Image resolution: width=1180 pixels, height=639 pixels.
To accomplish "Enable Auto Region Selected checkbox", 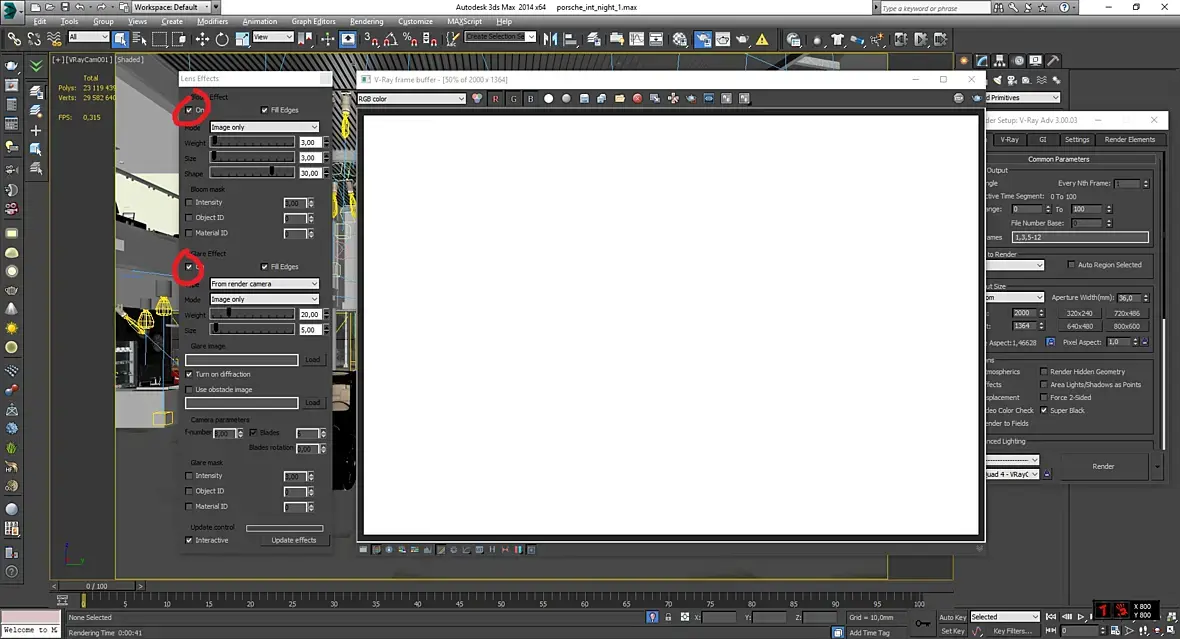I will point(1071,265).
